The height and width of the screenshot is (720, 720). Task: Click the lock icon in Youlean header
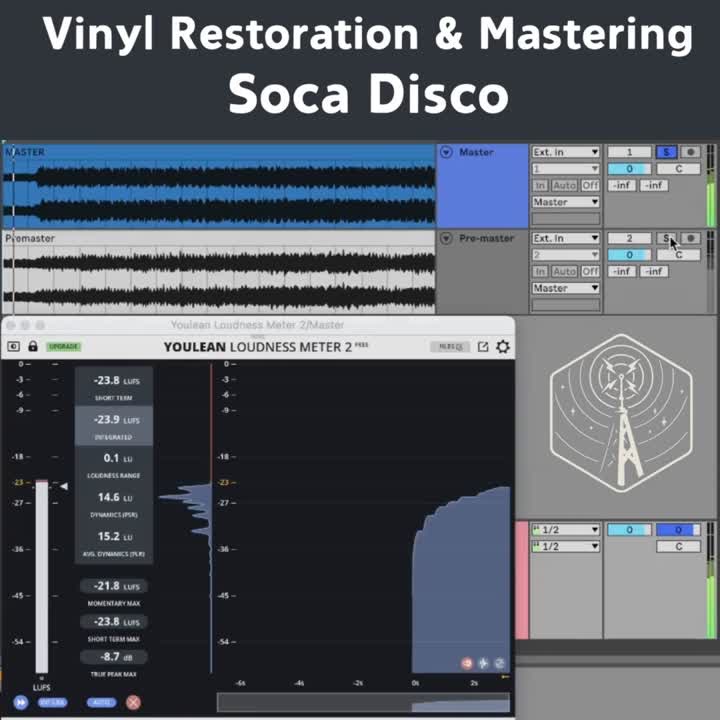point(33,346)
